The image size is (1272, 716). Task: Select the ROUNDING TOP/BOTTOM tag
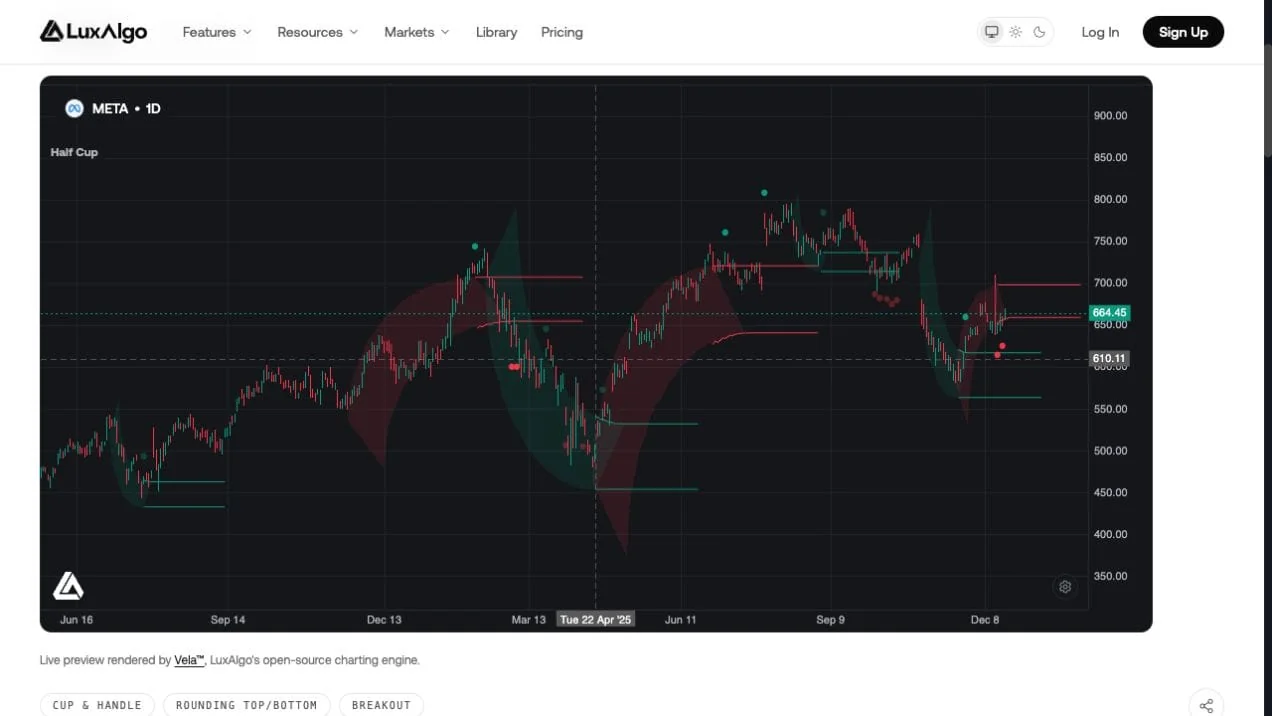tap(246, 705)
